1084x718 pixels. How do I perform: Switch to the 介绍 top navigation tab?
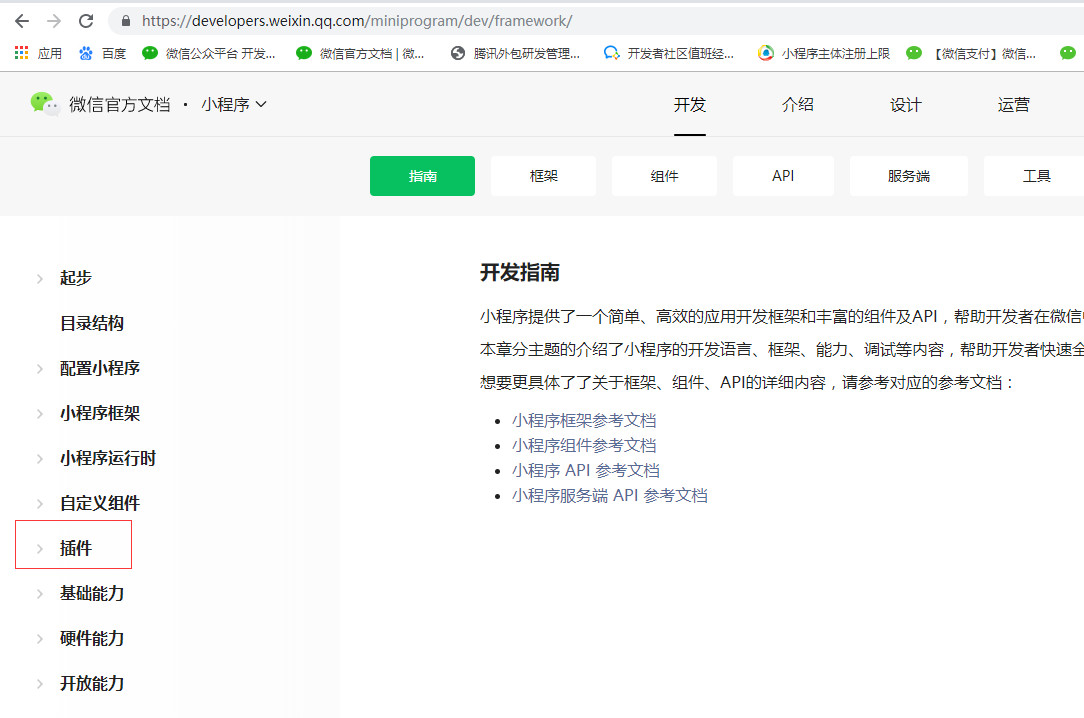point(797,105)
